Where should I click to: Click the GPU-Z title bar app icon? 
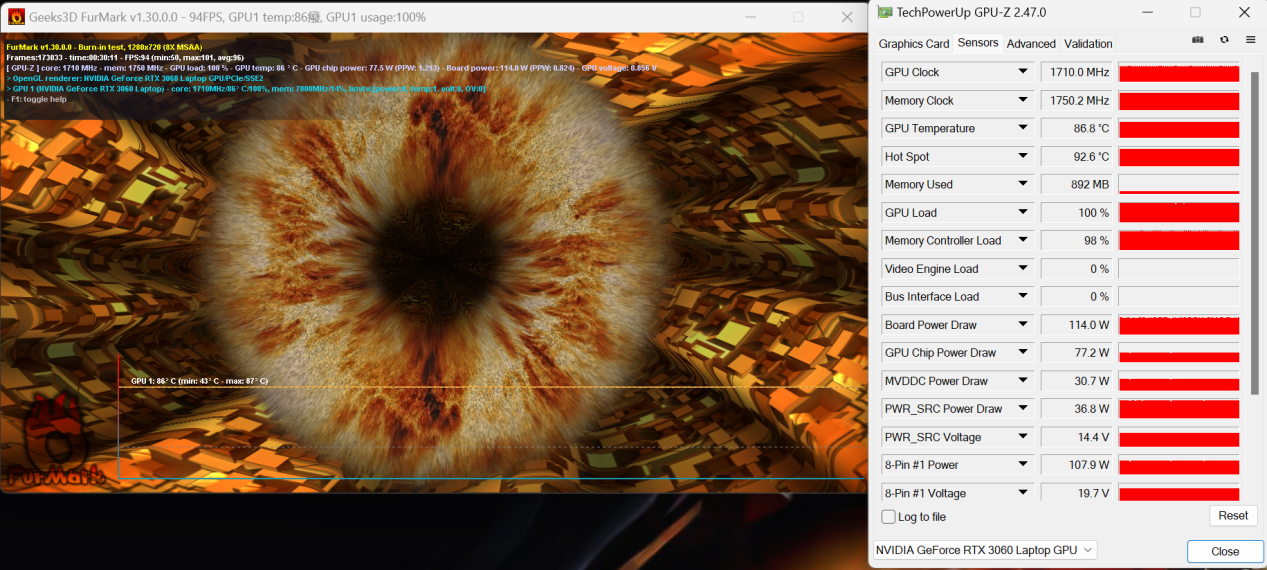(x=884, y=12)
